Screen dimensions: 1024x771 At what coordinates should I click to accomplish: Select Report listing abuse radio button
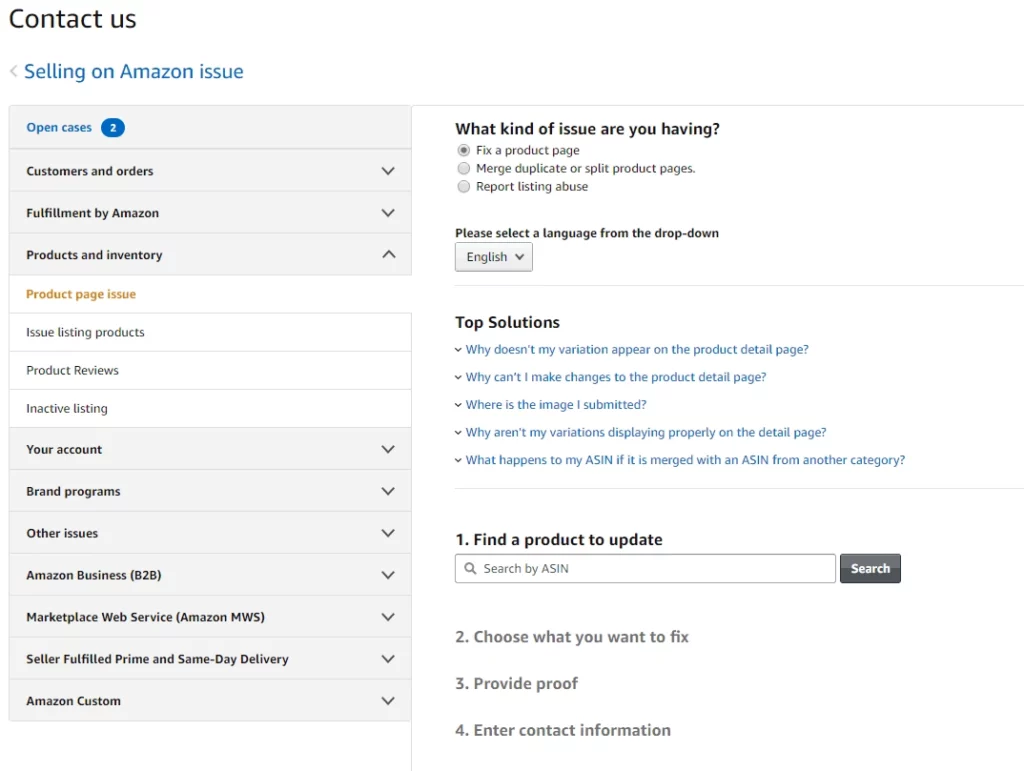(464, 187)
